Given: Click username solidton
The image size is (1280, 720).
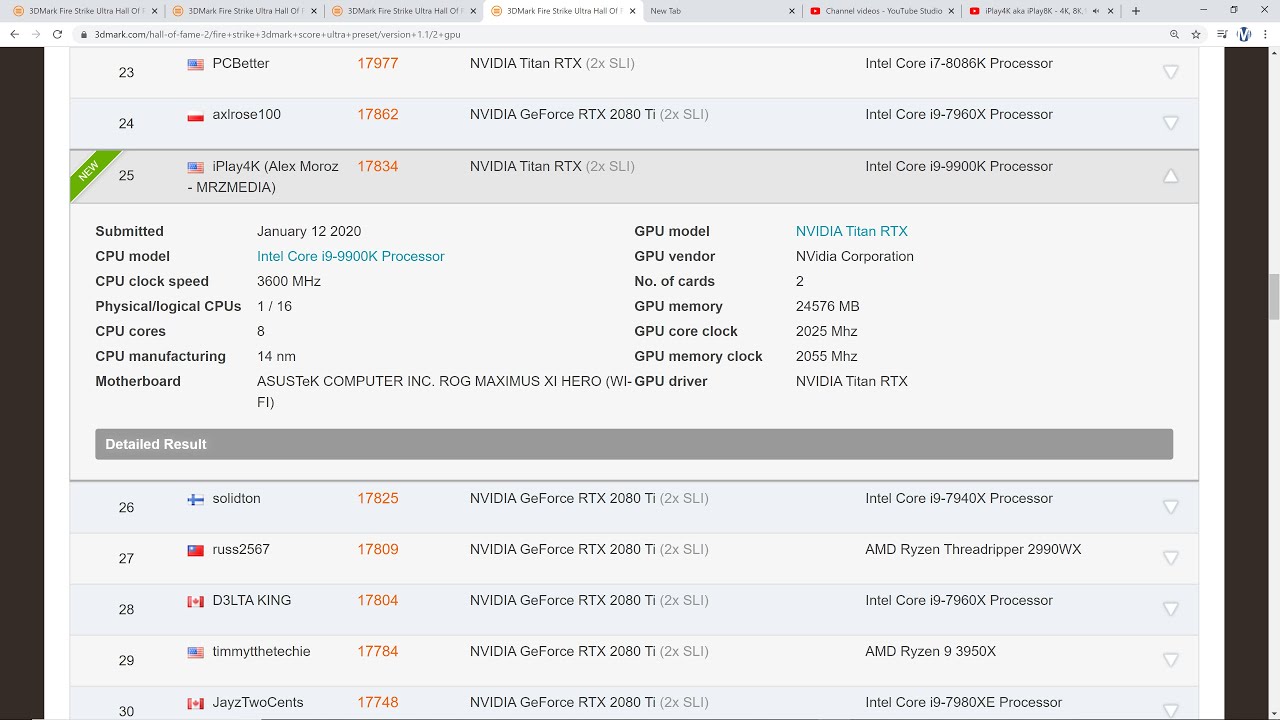Looking at the screenshot, I should tap(237, 498).
